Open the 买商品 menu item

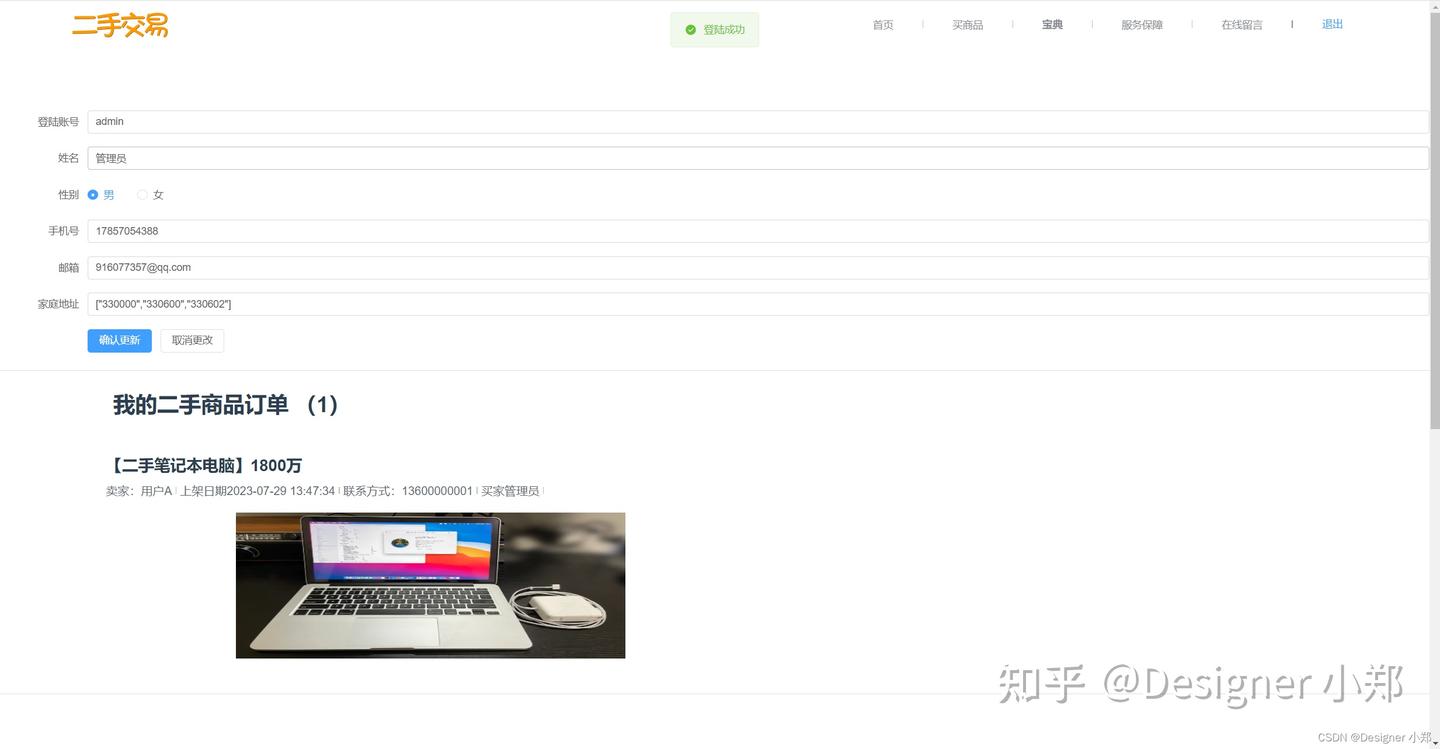coord(967,25)
